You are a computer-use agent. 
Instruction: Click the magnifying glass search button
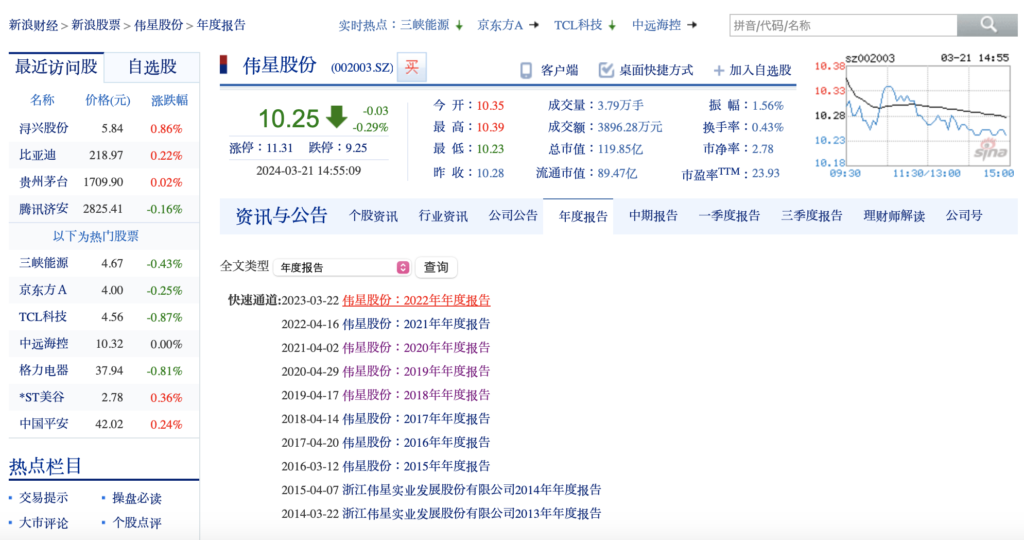[x=987, y=25]
